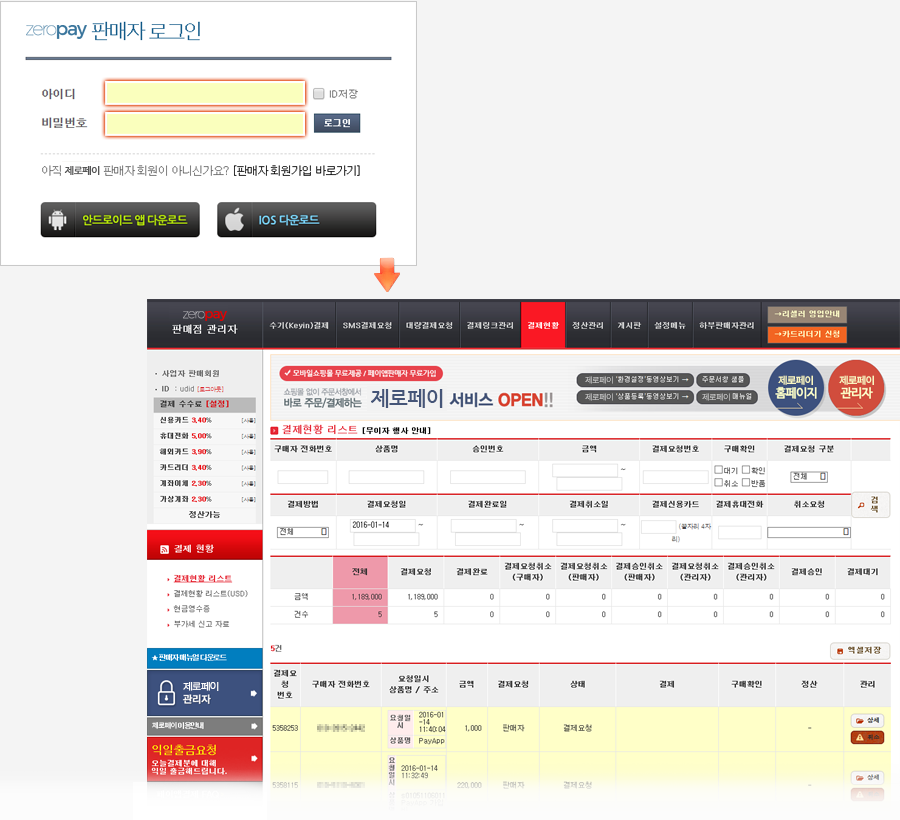900x820 pixels.
Task: Click the 상세 folder icon for order 5358253
Action: [x=867, y=720]
